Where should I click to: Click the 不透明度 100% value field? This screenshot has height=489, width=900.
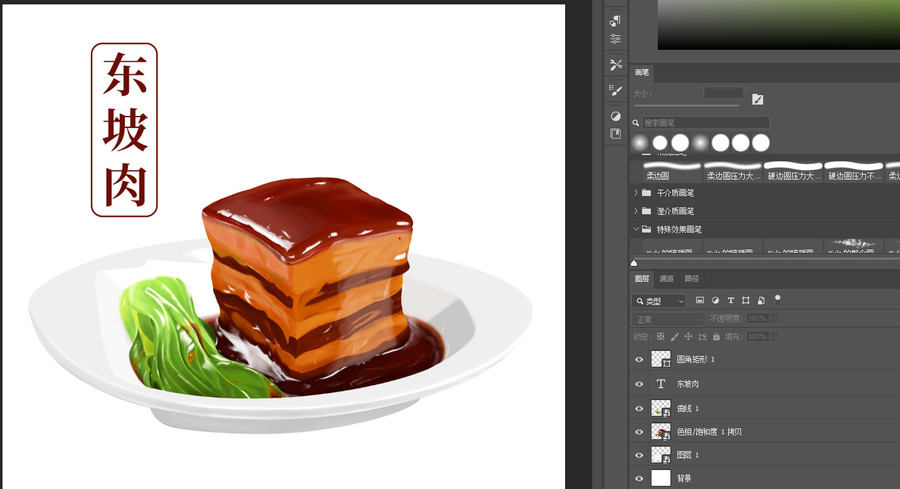758,319
